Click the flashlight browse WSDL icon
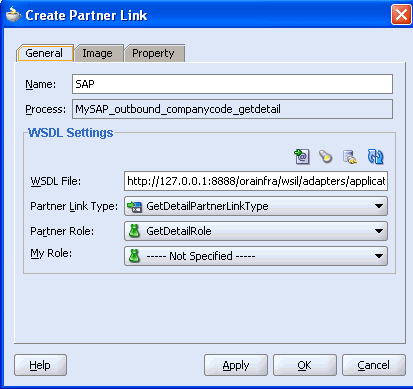The width and height of the screenshot is (413, 389). click(x=325, y=156)
